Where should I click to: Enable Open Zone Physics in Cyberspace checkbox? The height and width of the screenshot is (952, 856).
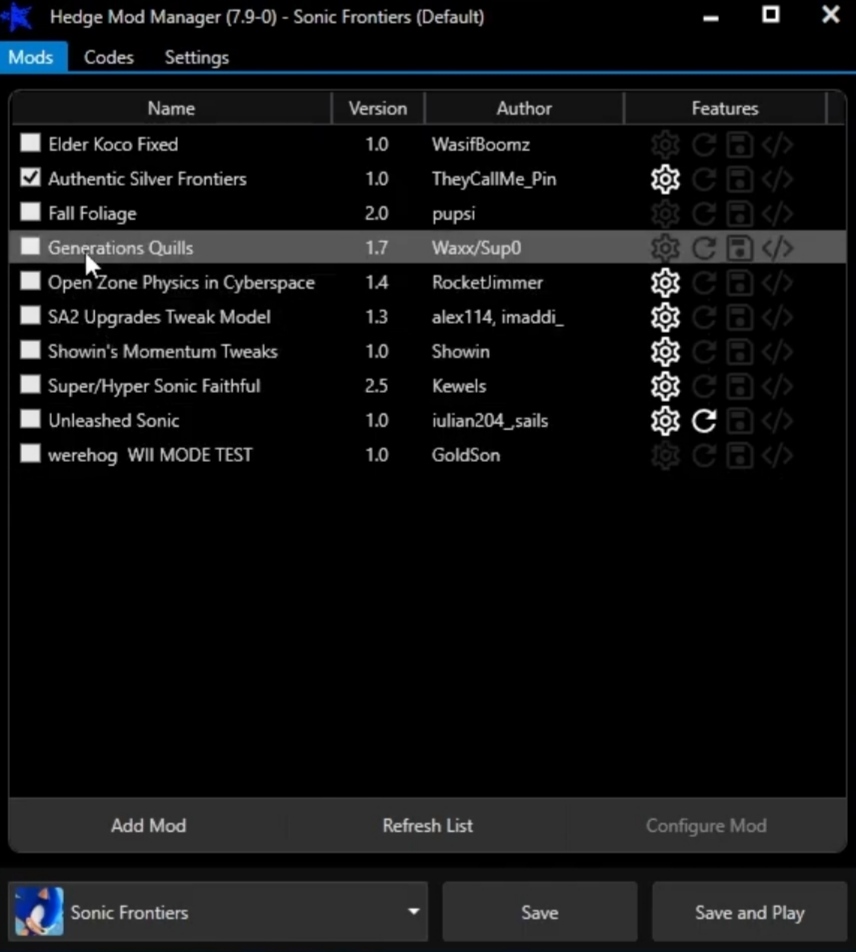tap(30, 281)
